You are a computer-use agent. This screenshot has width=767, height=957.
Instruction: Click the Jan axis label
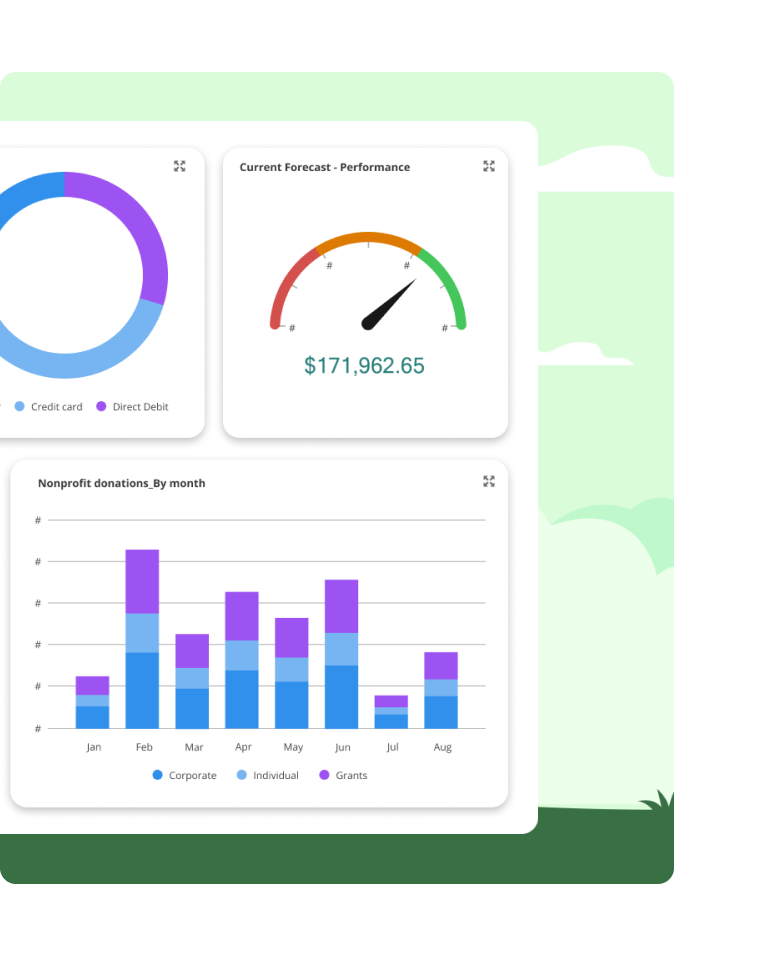(93, 747)
